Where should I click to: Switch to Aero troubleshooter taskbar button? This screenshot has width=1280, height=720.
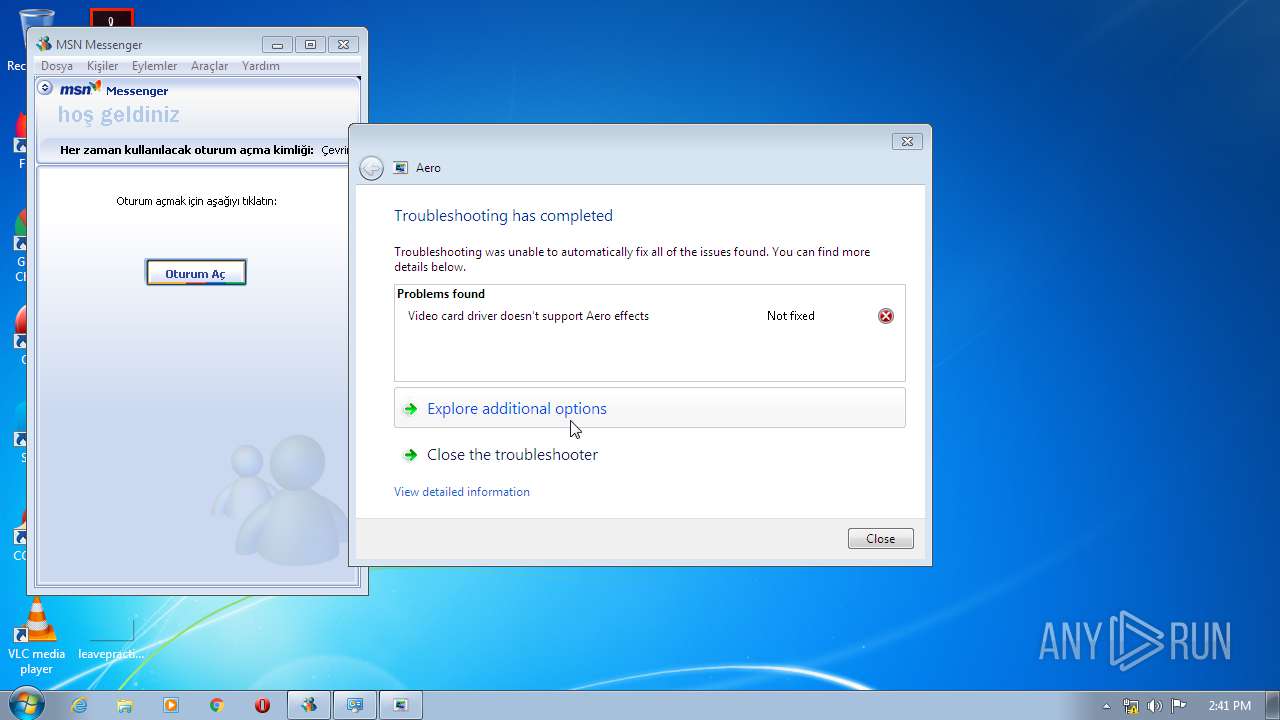tap(401, 705)
